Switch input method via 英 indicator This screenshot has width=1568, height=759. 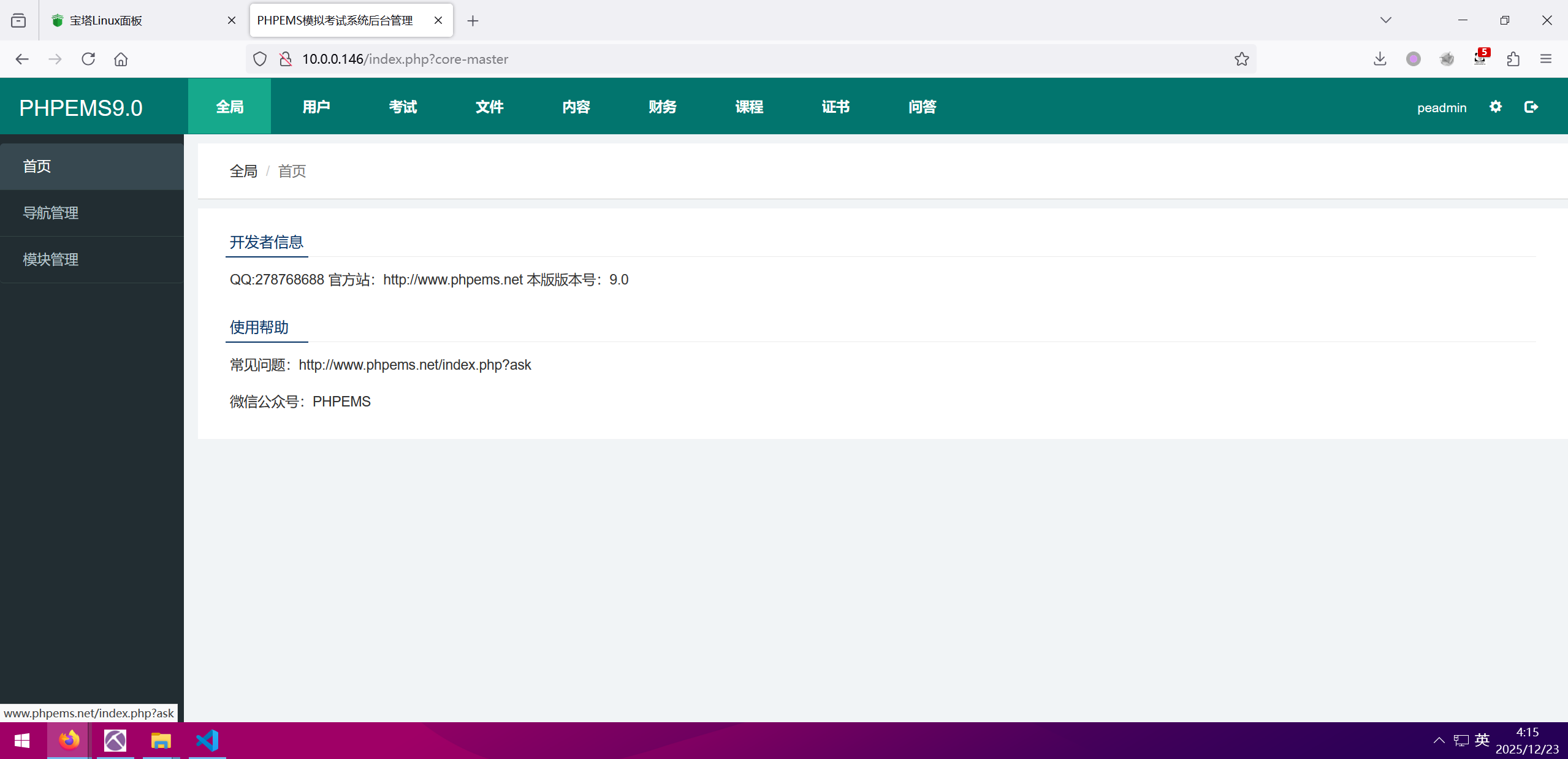(x=1482, y=740)
